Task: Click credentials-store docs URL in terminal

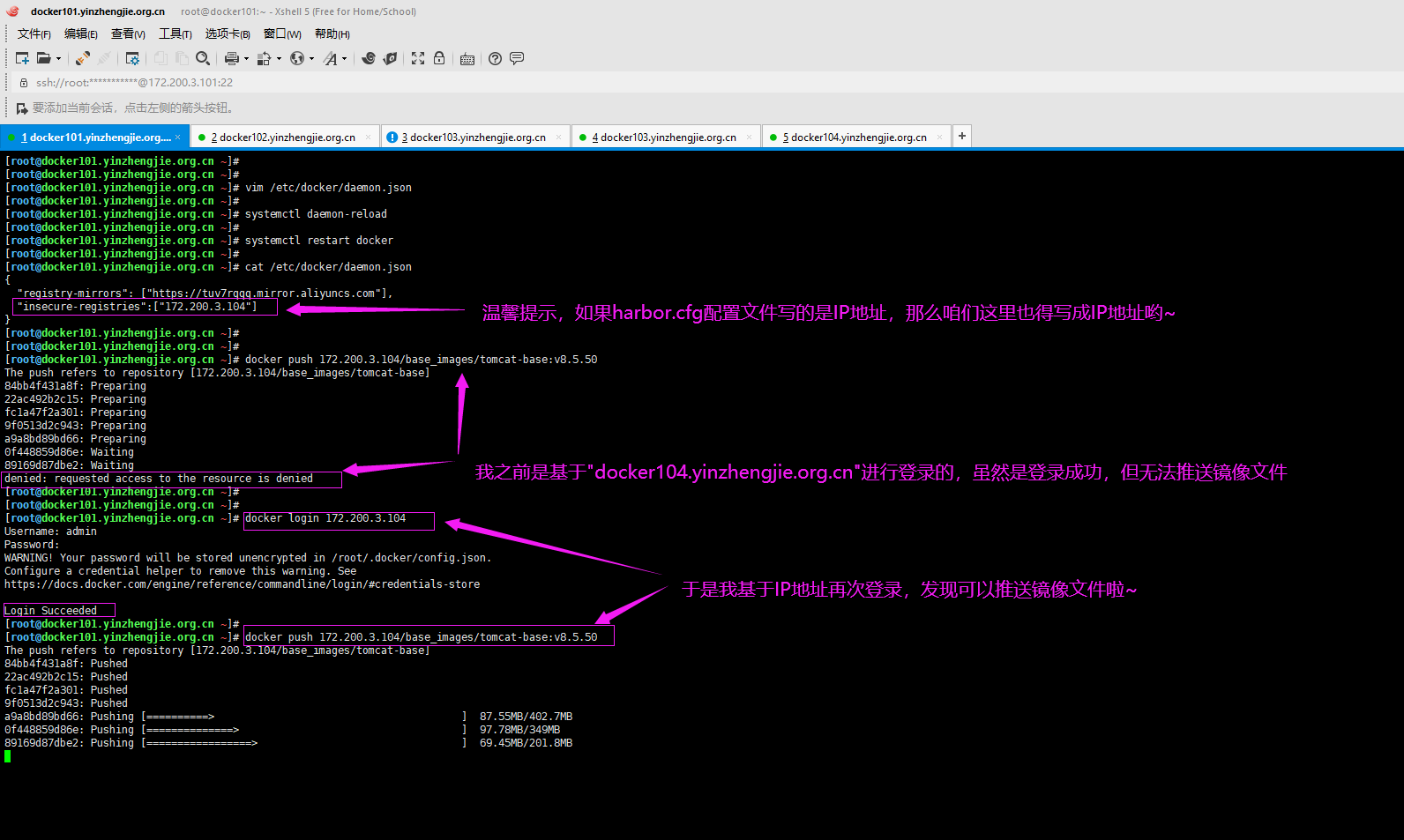Action: (243, 584)
